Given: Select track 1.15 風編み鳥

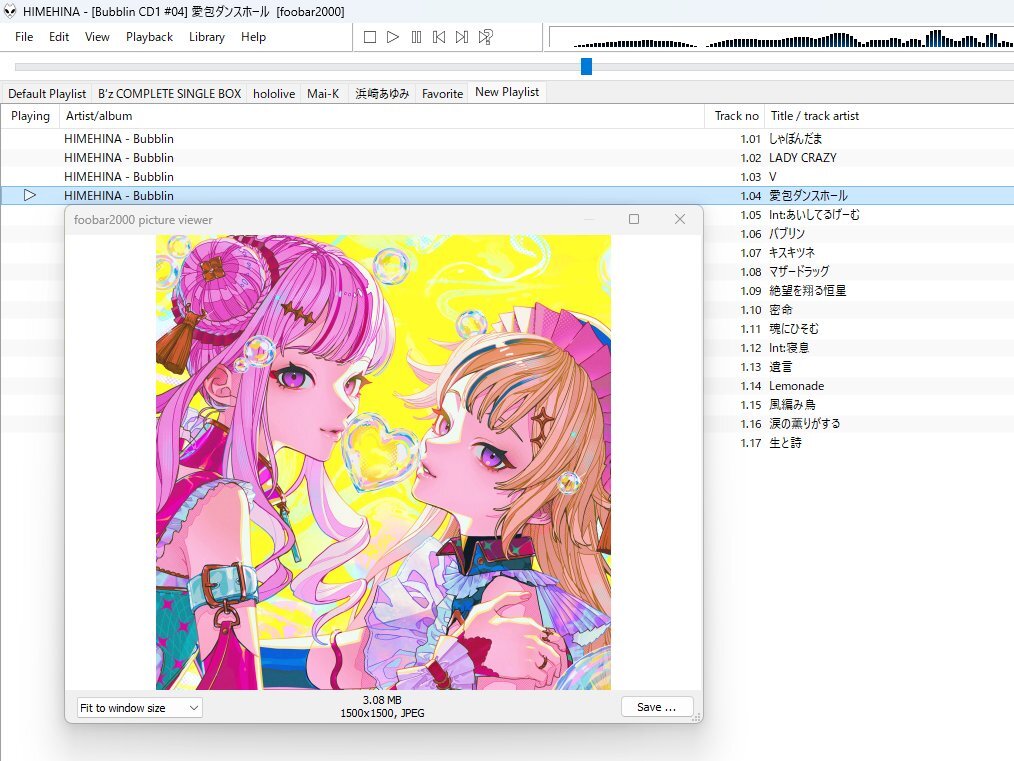Looking at the screenshot, I should pyautogui.click(x=859, y=405).
